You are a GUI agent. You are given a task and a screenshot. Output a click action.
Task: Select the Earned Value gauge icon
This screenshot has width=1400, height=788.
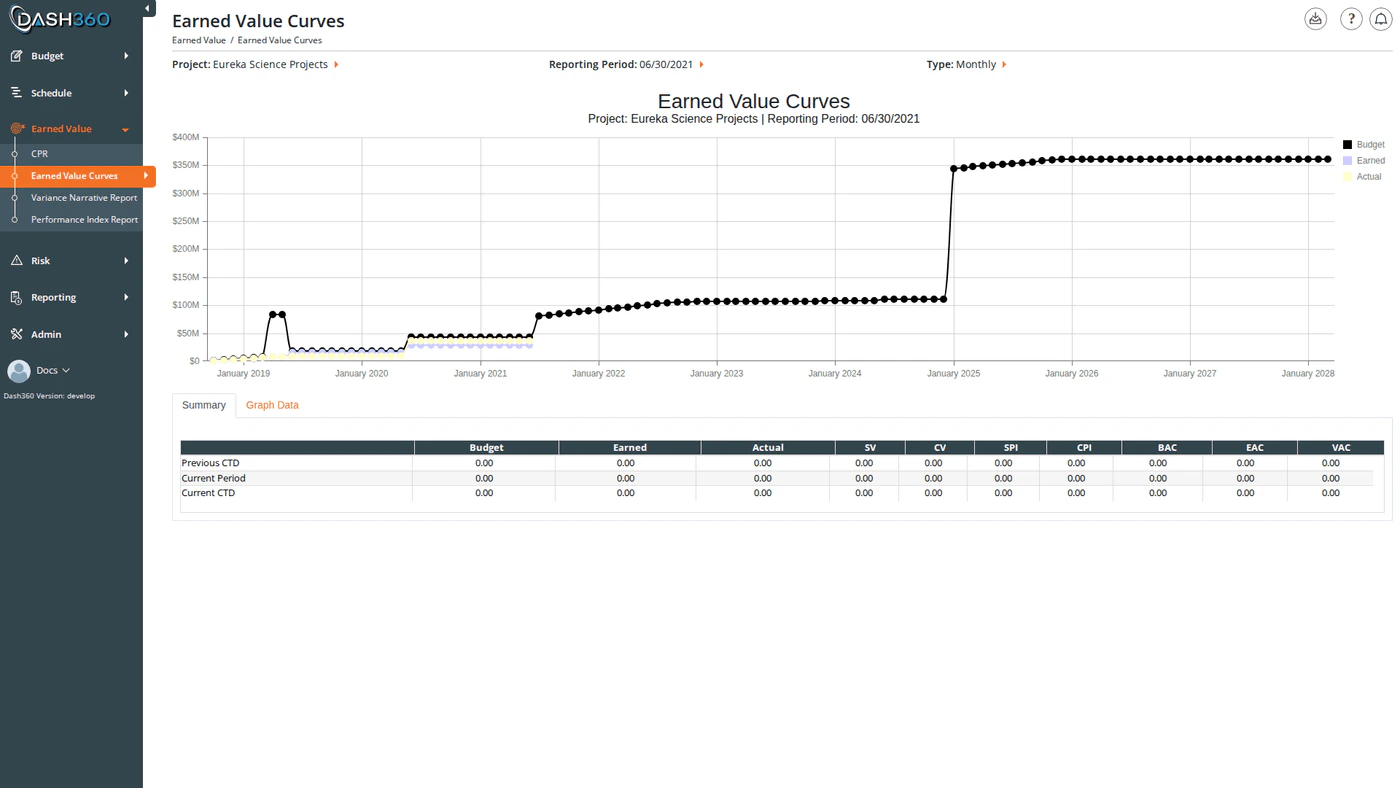point(15,128)
